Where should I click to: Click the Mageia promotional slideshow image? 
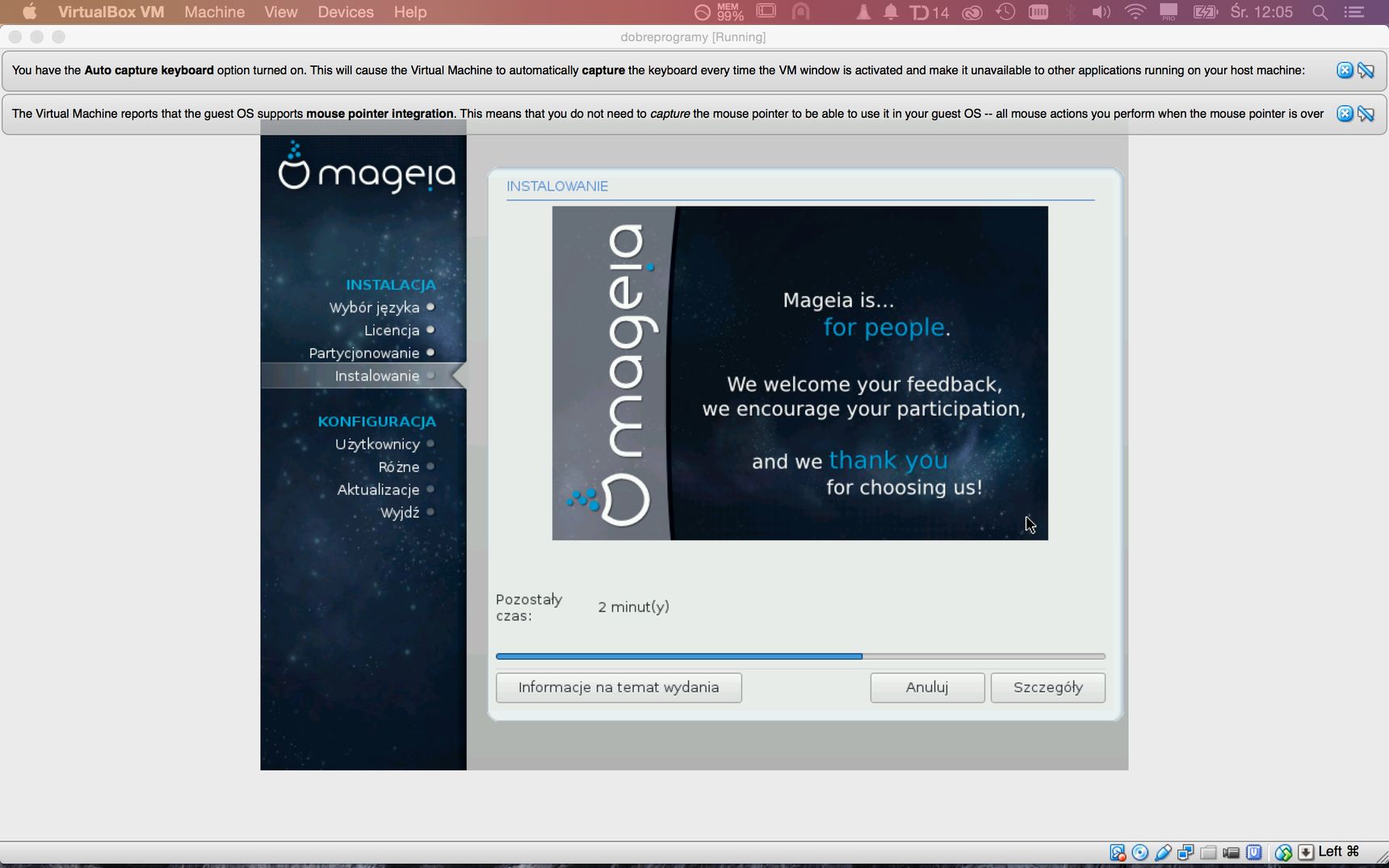coord(800,373)
